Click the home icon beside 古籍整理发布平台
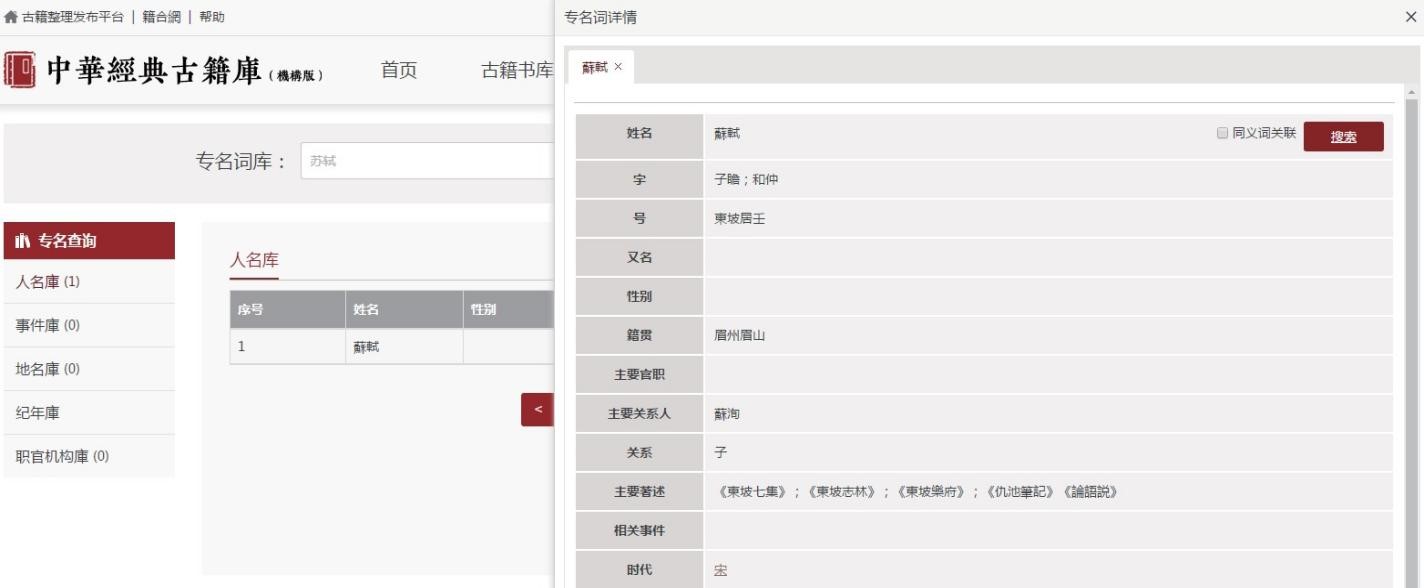The width and height of the screenshot is (1424, 588). (11, 17)
